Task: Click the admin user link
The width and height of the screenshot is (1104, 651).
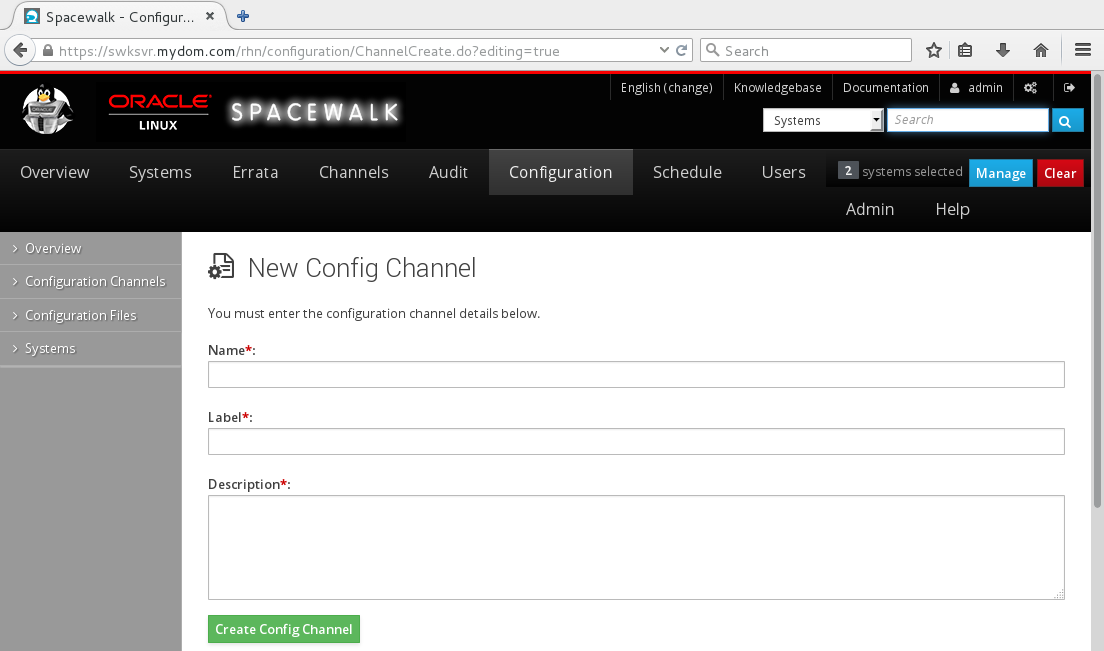Action: click(976, 88)
